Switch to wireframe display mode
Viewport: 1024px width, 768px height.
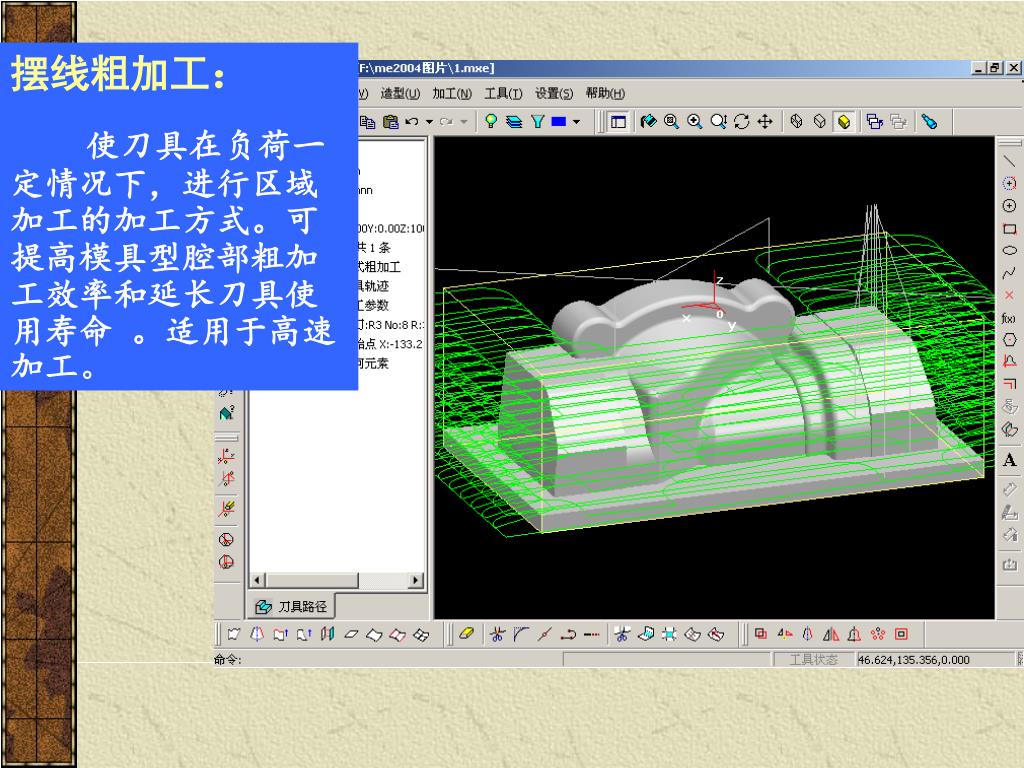[x=796, y=121]
